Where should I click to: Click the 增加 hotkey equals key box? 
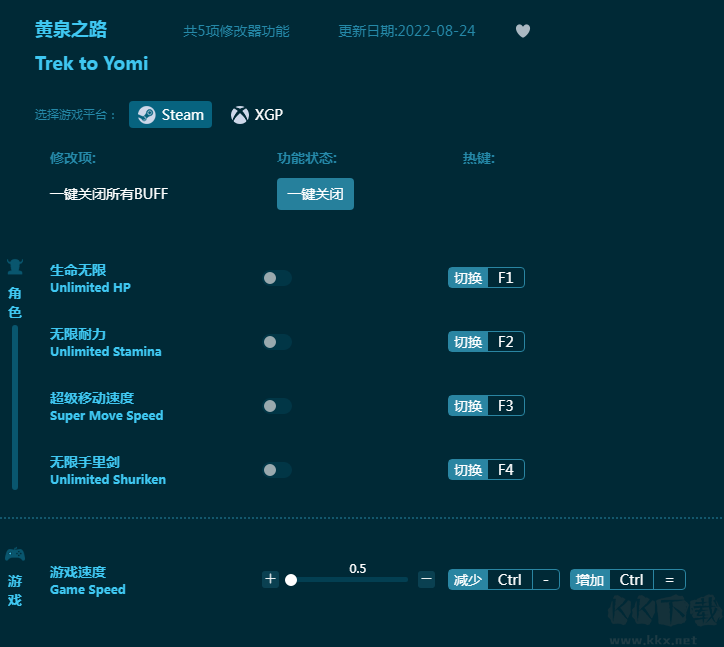click(669, 580)
